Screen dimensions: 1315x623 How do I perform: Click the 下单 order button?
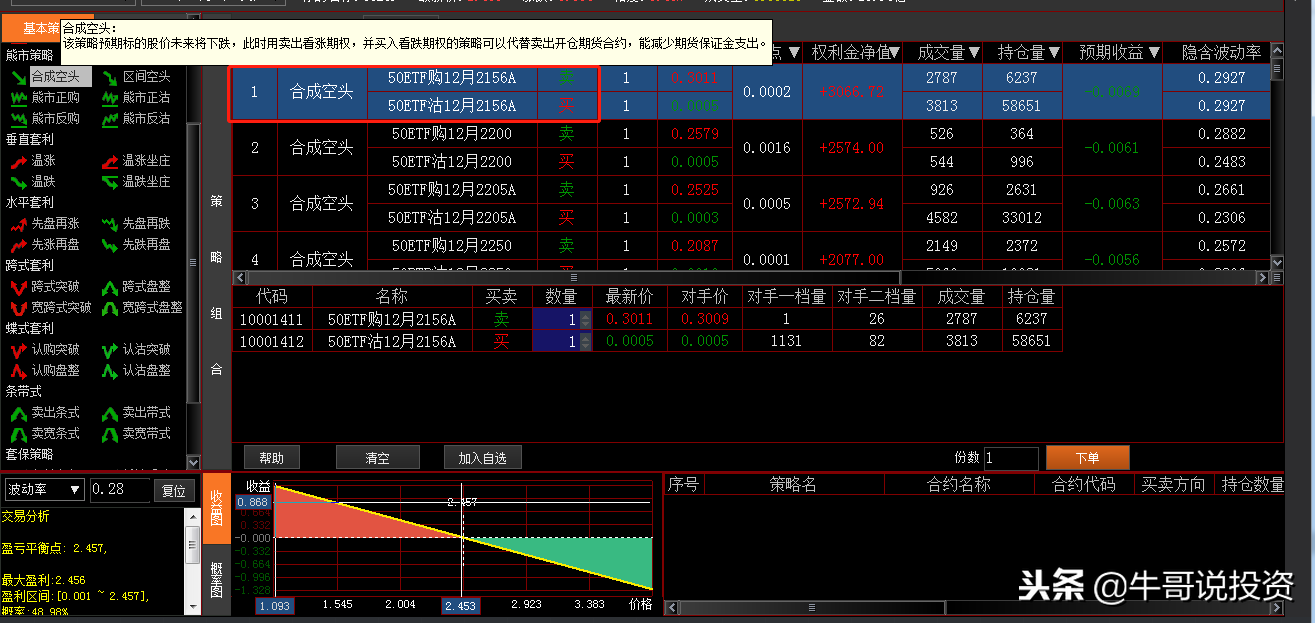tap(1087, 458)
